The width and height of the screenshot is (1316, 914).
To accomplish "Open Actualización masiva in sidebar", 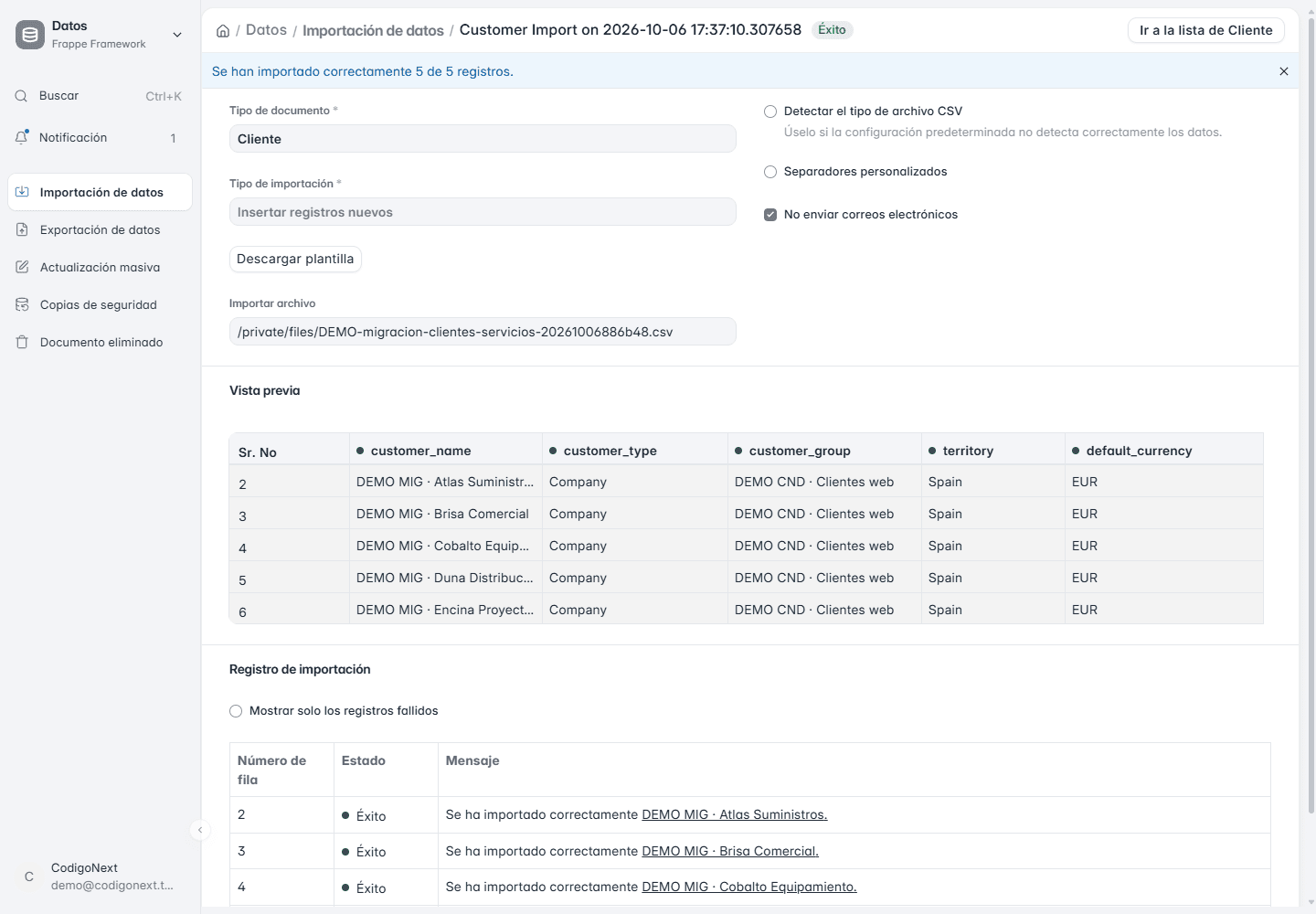I will click(101, 267).
